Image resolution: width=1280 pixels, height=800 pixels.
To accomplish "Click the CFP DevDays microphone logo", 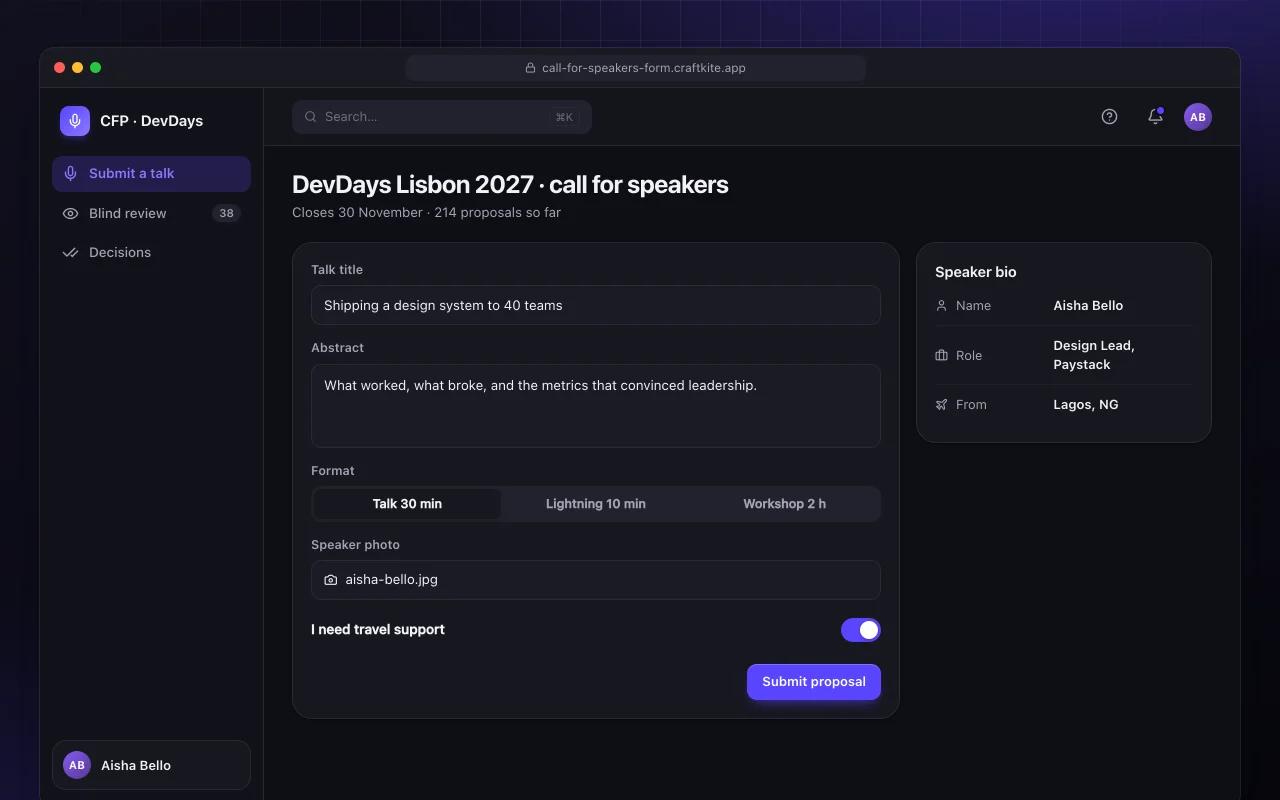I will 75,121.
